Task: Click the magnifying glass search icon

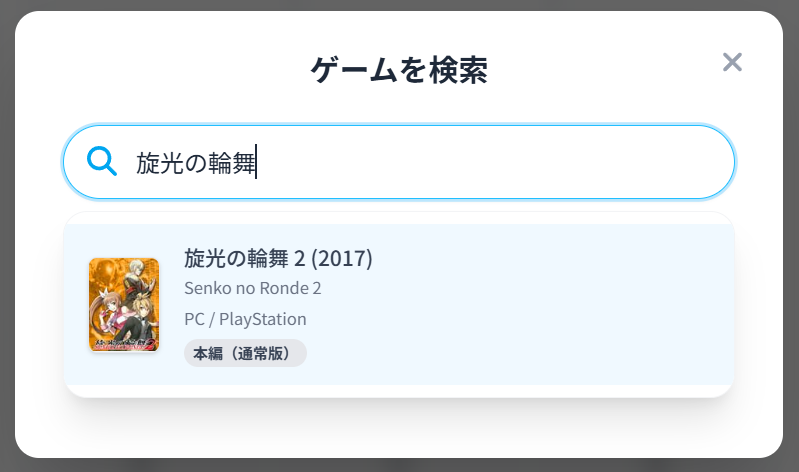Action: coord(102,161)
